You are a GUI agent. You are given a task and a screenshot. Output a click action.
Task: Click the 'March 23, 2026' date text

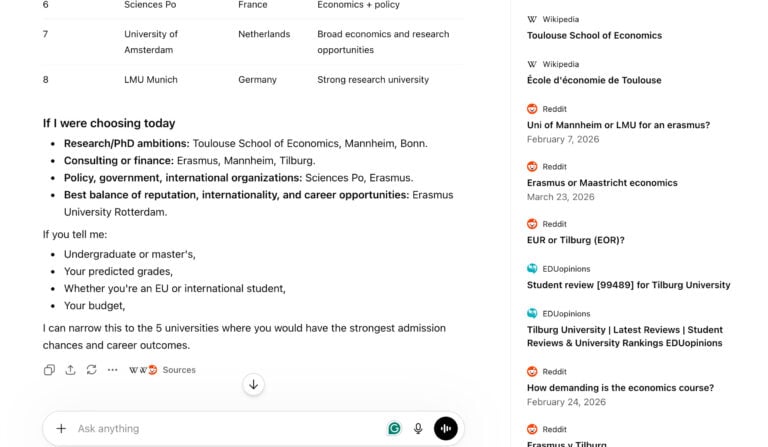point(560,197)
